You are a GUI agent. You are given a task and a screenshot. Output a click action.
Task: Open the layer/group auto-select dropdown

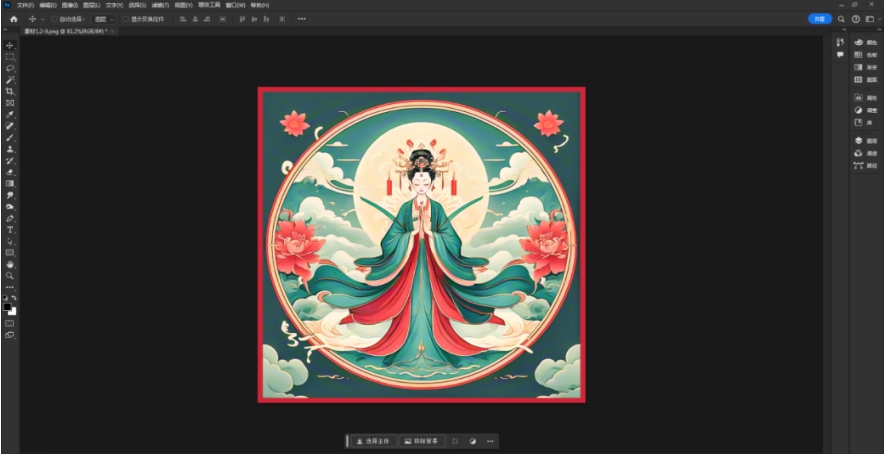(103, 19)
